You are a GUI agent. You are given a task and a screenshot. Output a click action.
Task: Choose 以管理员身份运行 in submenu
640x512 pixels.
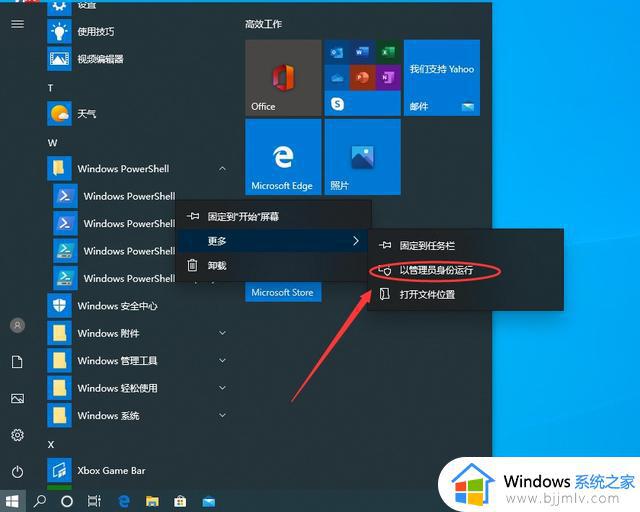pyautogui.click(x=466, y=270)
